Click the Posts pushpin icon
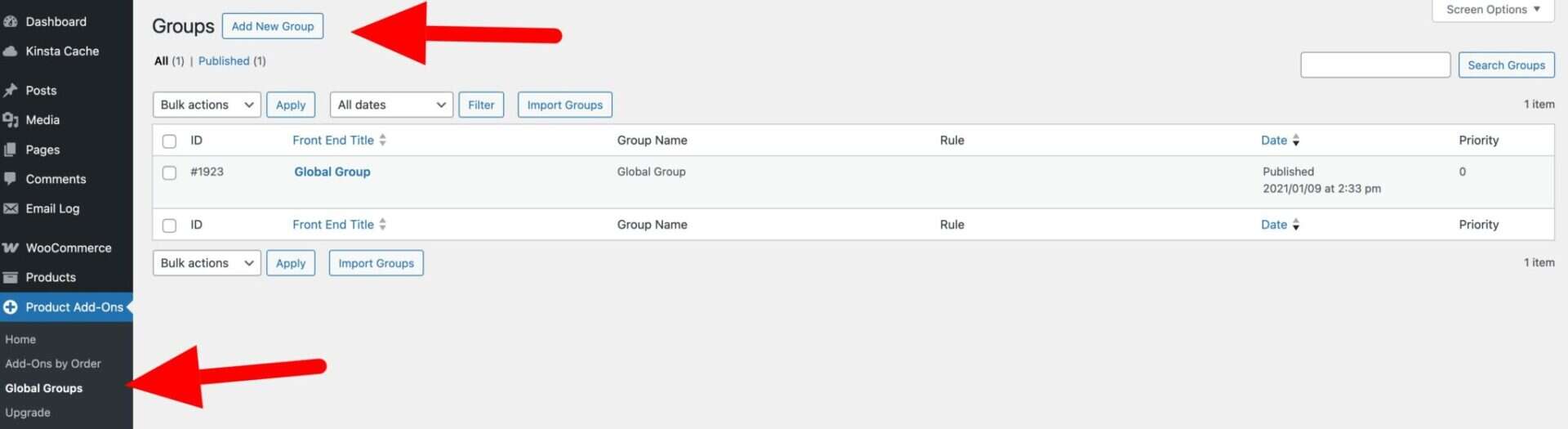 point(11,91)
